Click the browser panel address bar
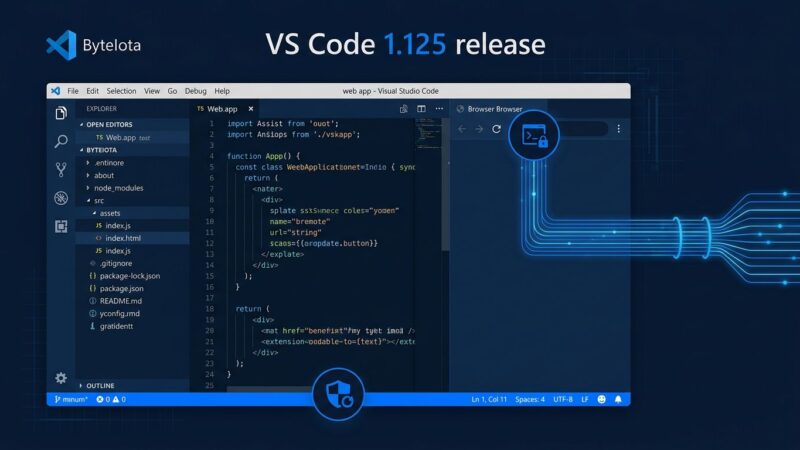Viewport: 800px width, 450px height. [x=583, y=129]
